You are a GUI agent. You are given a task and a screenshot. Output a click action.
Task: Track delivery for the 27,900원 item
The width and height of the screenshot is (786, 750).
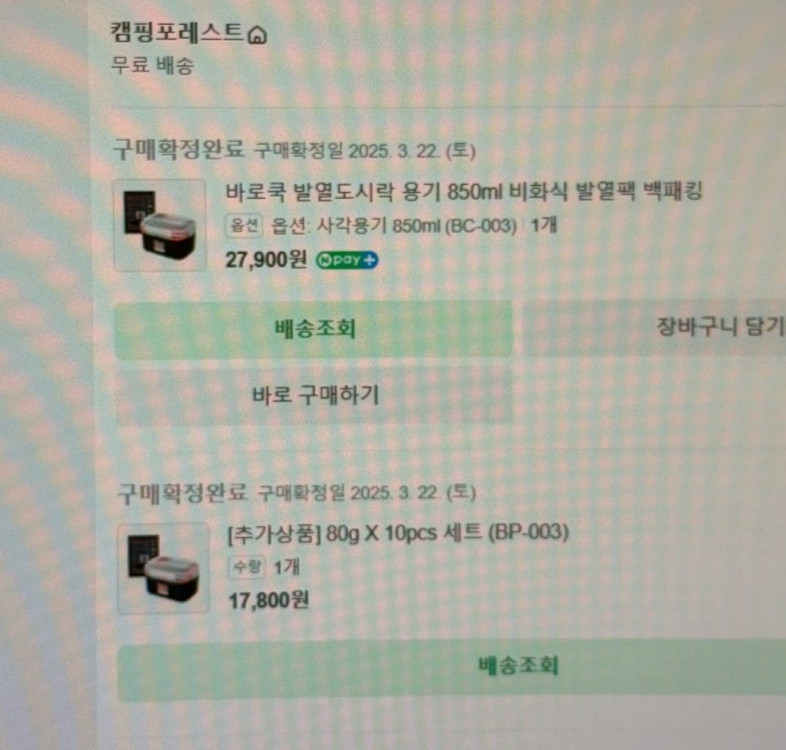pos(314,329)
